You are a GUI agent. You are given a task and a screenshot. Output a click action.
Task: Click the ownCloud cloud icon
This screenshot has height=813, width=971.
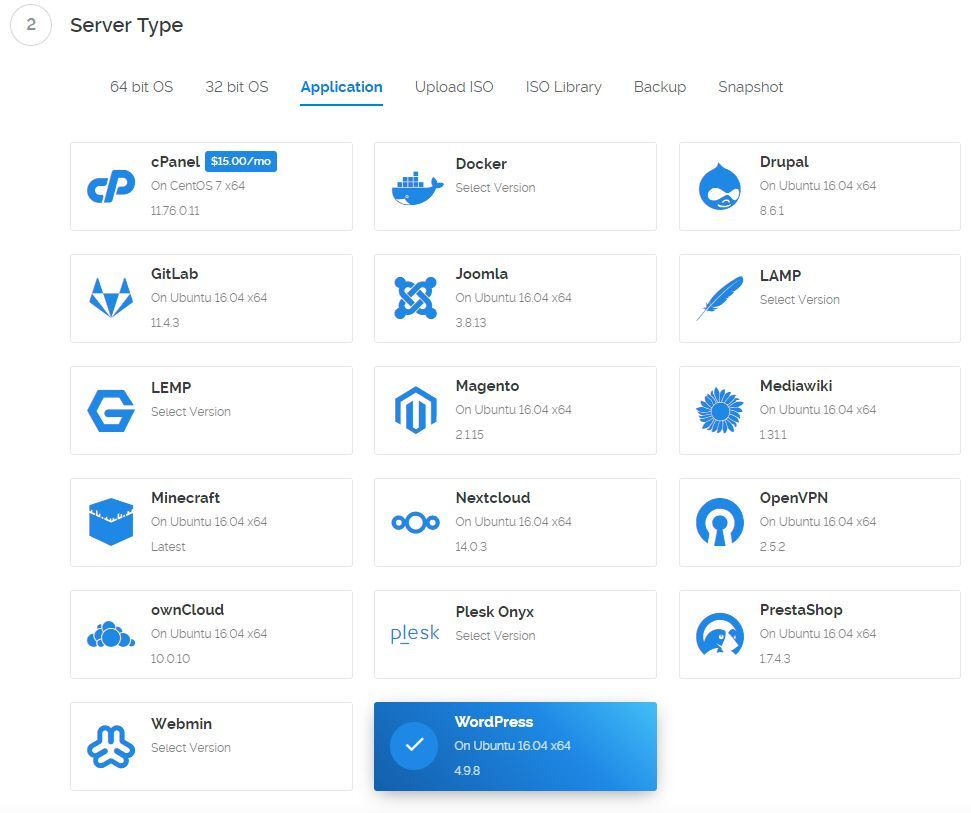click(x=111, y=635)
